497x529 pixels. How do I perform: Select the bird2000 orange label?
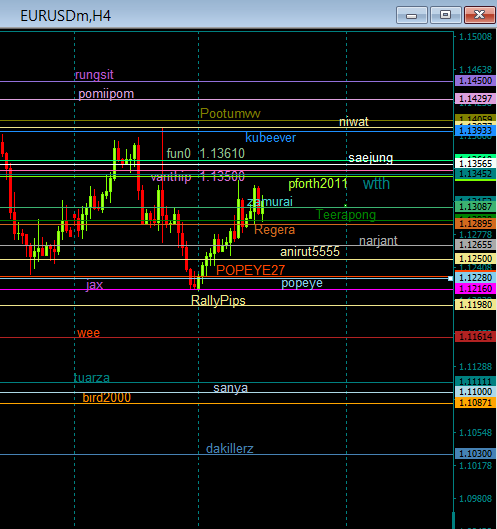coord(106,398)
